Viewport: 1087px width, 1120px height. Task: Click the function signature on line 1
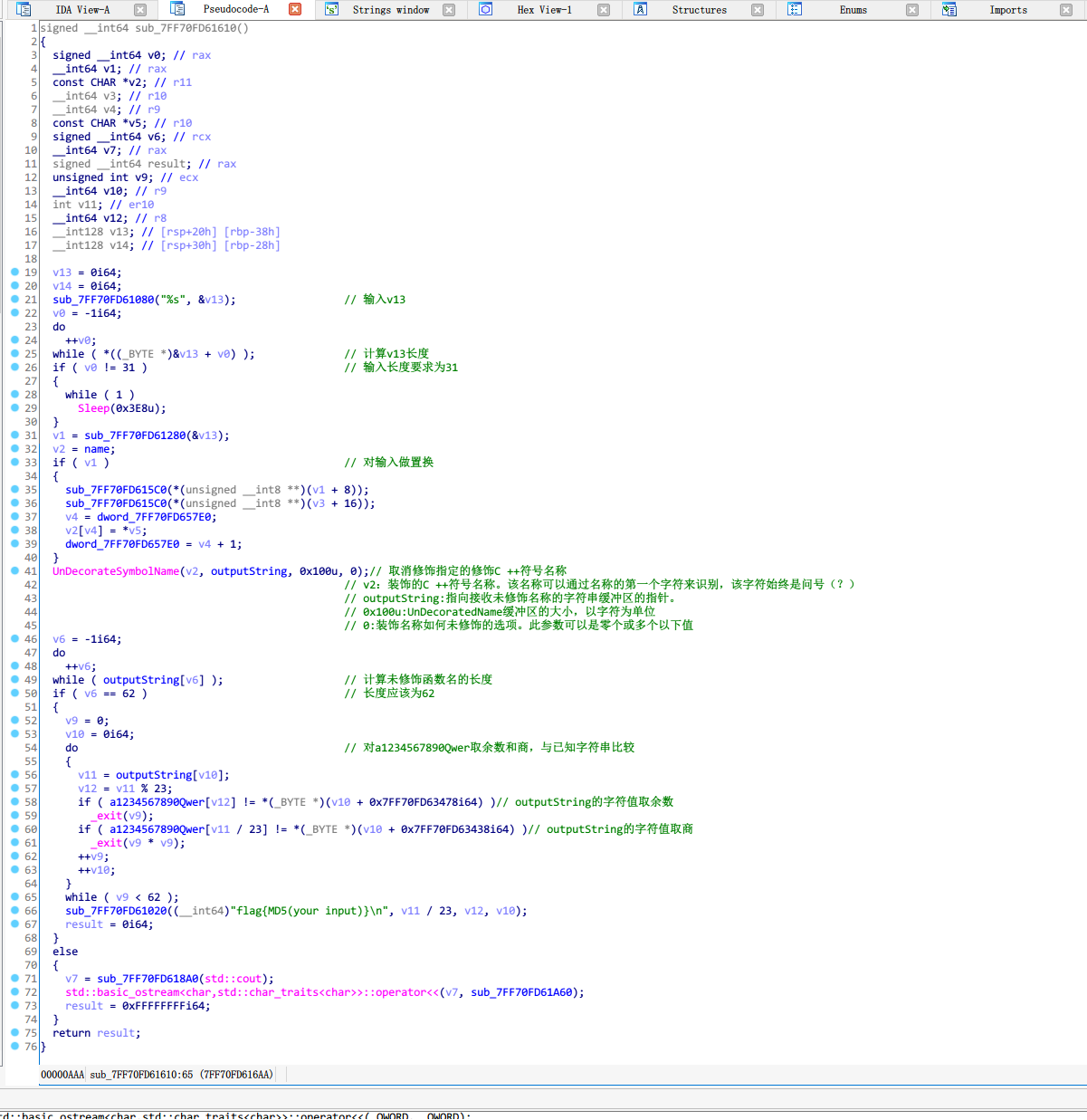pyautogui.click(x=145, y=28)
